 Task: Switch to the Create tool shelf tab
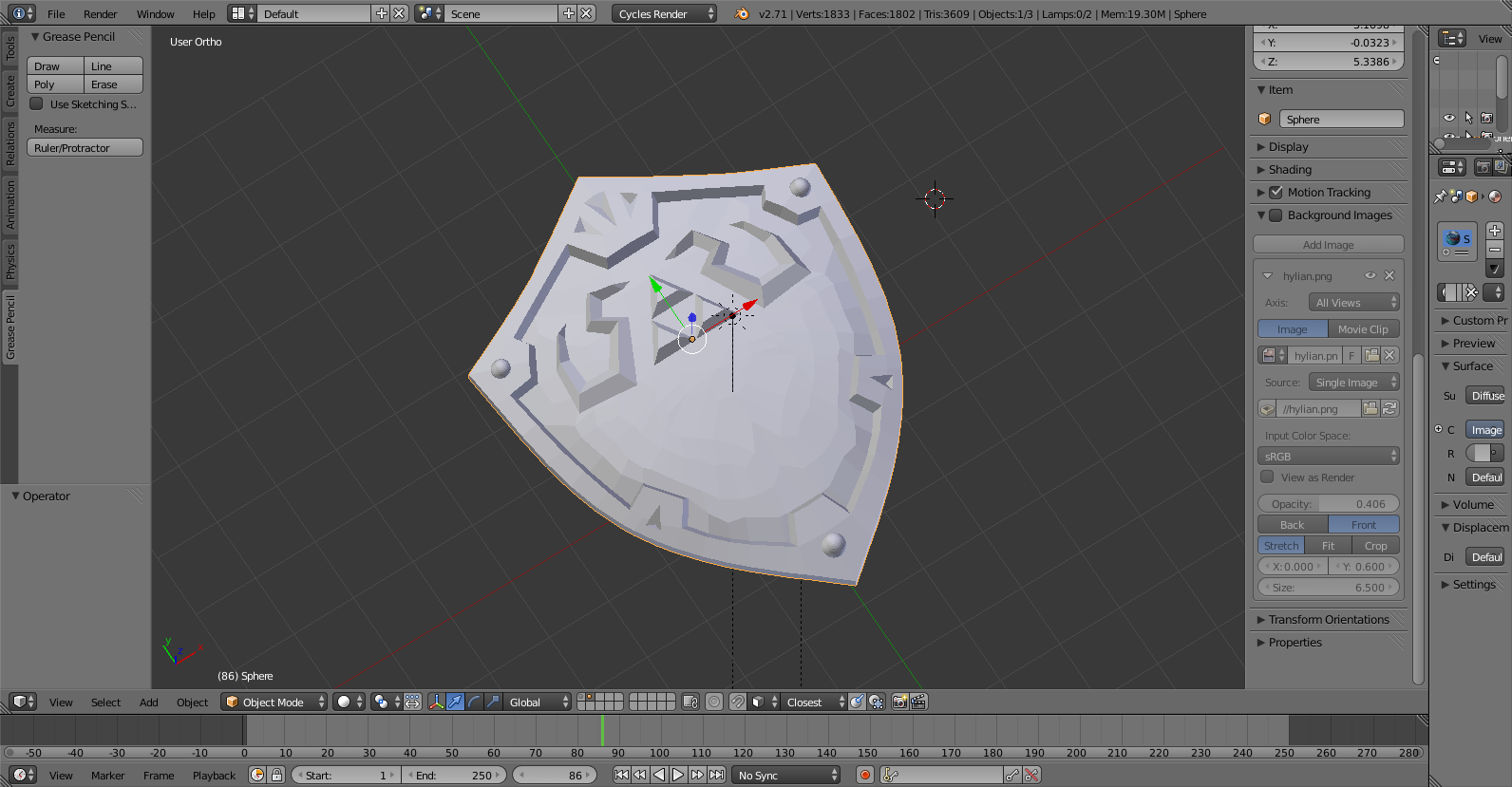click(10, 91)
